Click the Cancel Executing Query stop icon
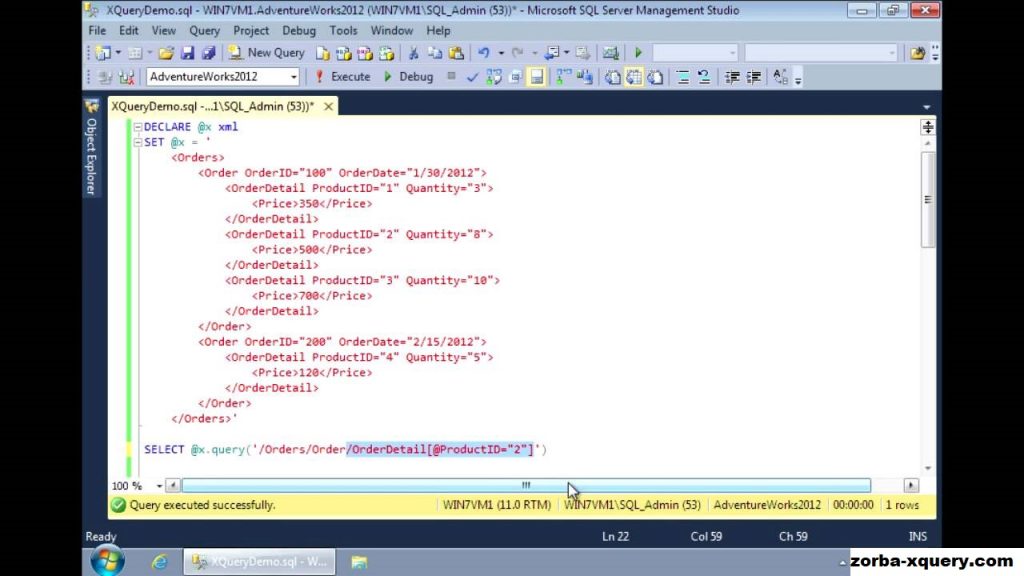1024x576 pixels. [451, 76]
